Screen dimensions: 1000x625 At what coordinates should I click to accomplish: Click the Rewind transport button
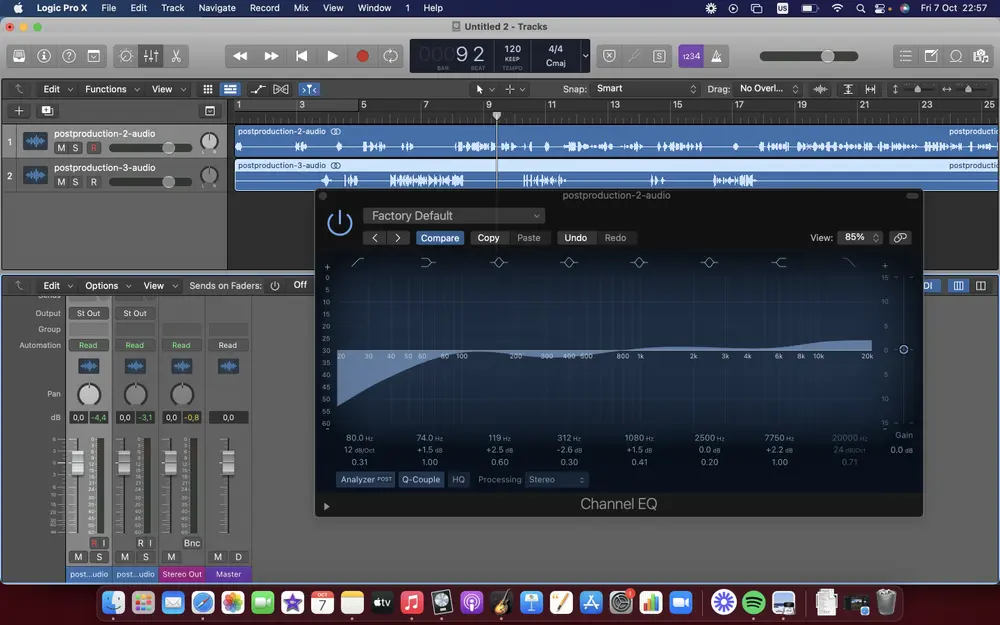coord(240,56)
